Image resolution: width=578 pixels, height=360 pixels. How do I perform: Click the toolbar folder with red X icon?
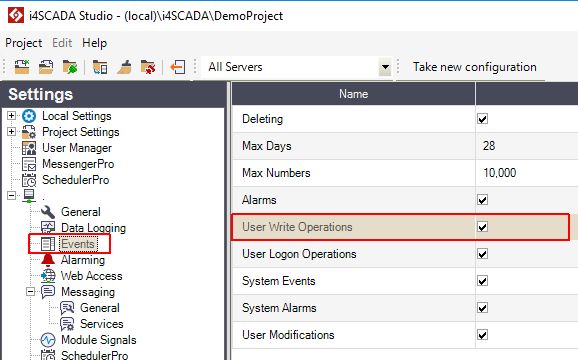click(148, 67)
